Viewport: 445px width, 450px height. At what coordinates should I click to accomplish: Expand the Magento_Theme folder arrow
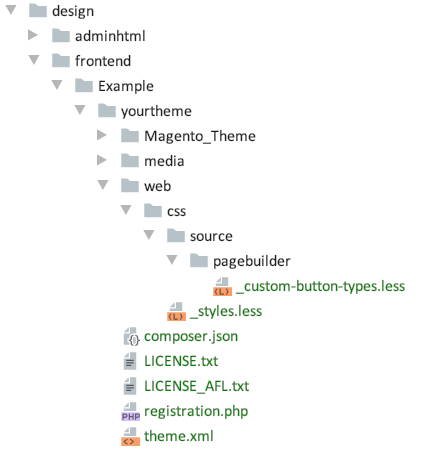pos(102,135)
